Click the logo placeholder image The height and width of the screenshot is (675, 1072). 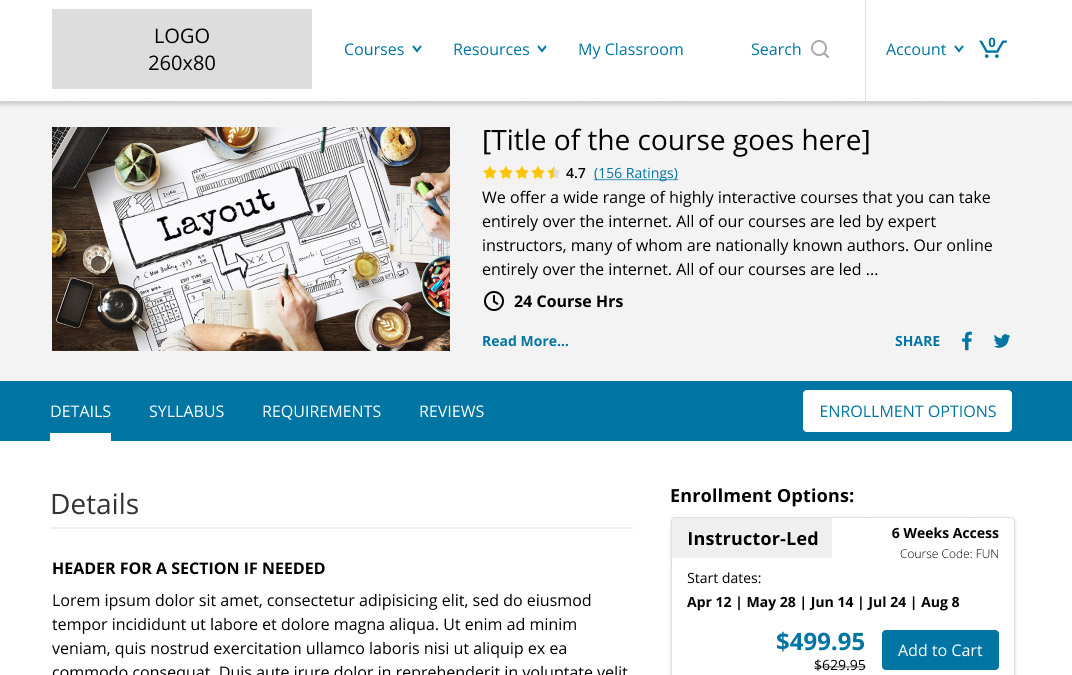tap(182, 49)
